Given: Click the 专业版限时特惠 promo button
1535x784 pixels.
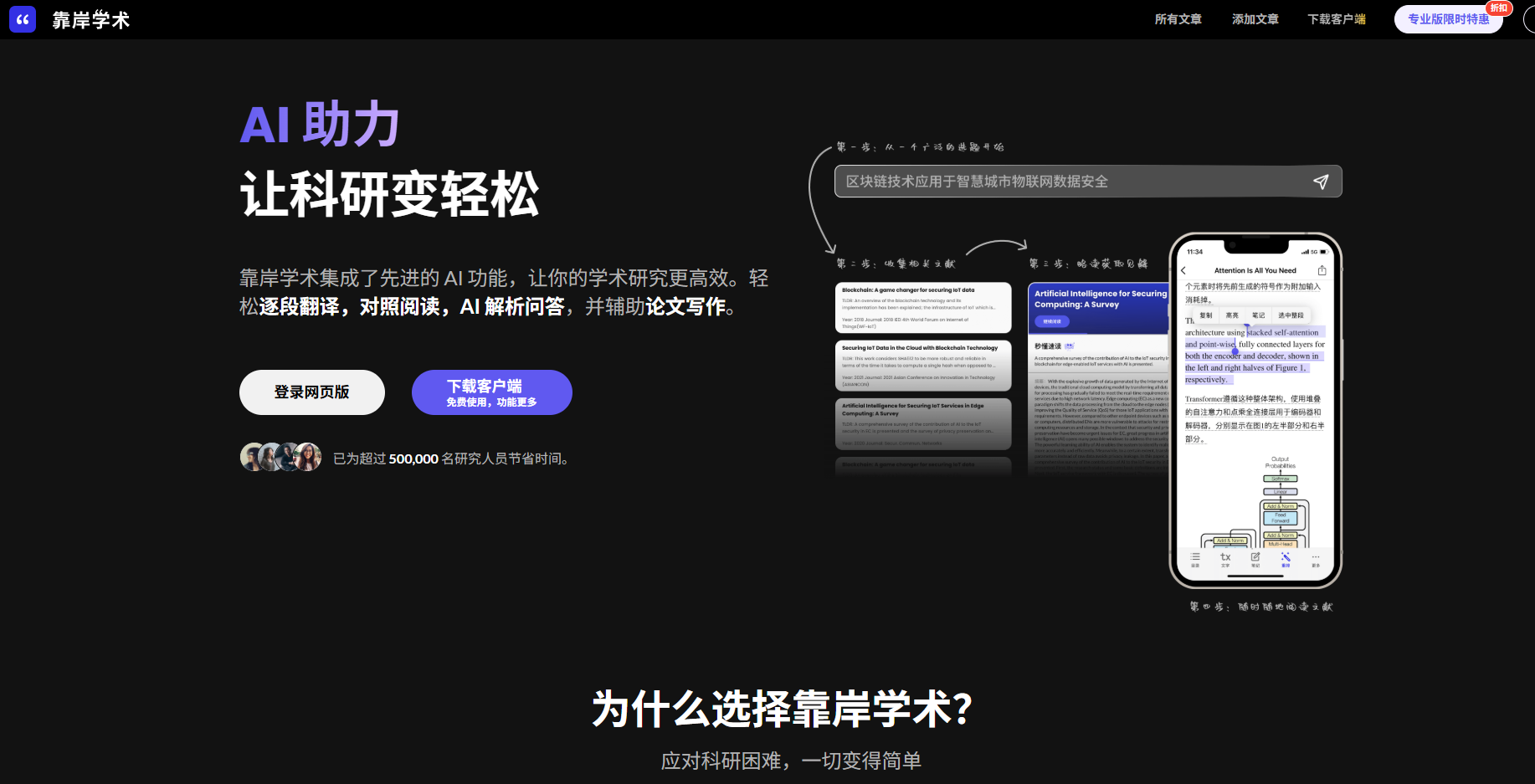Looking at the screenshot, I should tap(1448, 19).
